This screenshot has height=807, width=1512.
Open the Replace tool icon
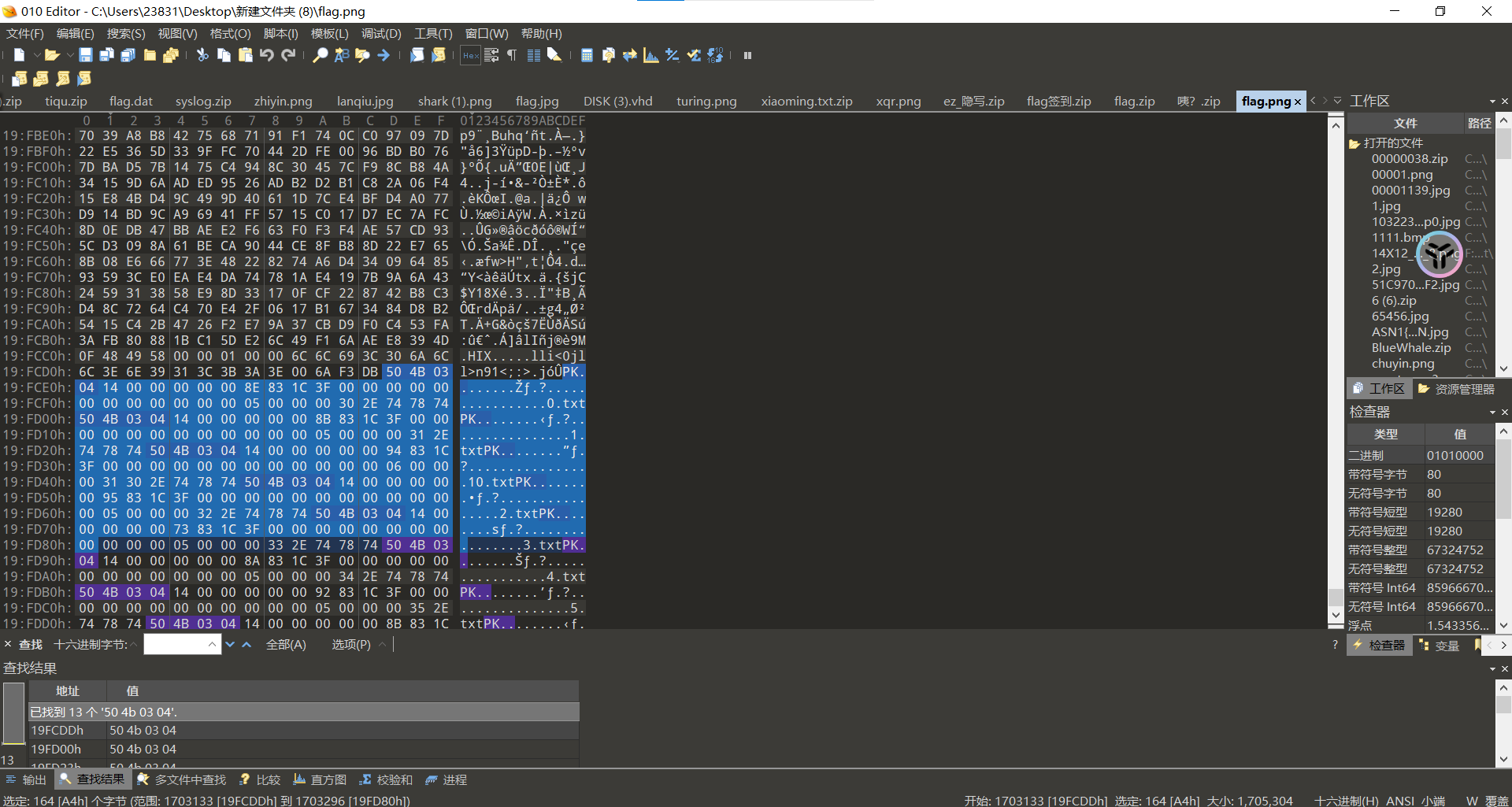(341, 55)
